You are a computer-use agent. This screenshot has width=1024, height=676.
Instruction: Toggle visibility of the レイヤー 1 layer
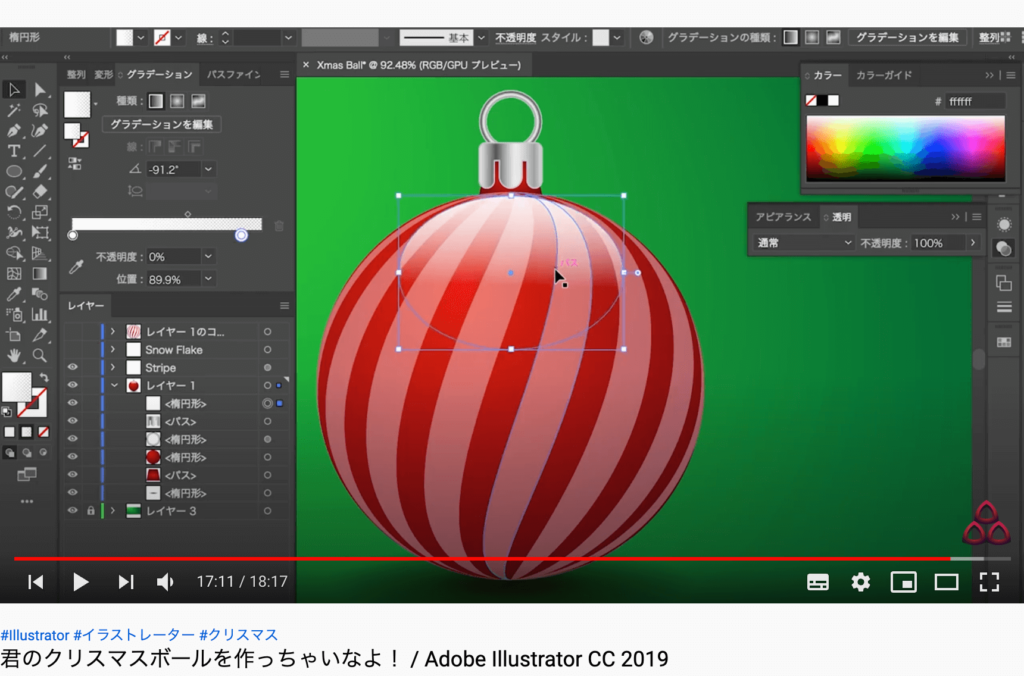pos(72,384)
